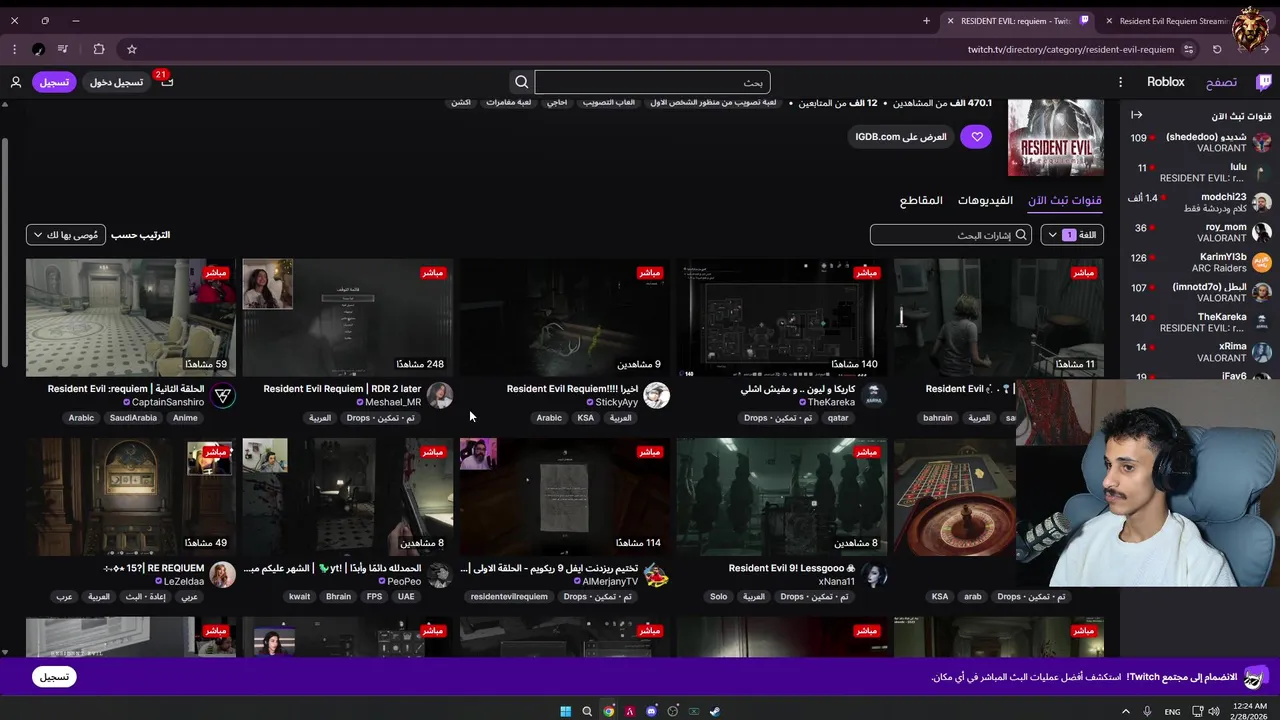1280x720 pixels.
Task: Click the PeoPeo channel avatar
Action: click(x=440, y=574)
